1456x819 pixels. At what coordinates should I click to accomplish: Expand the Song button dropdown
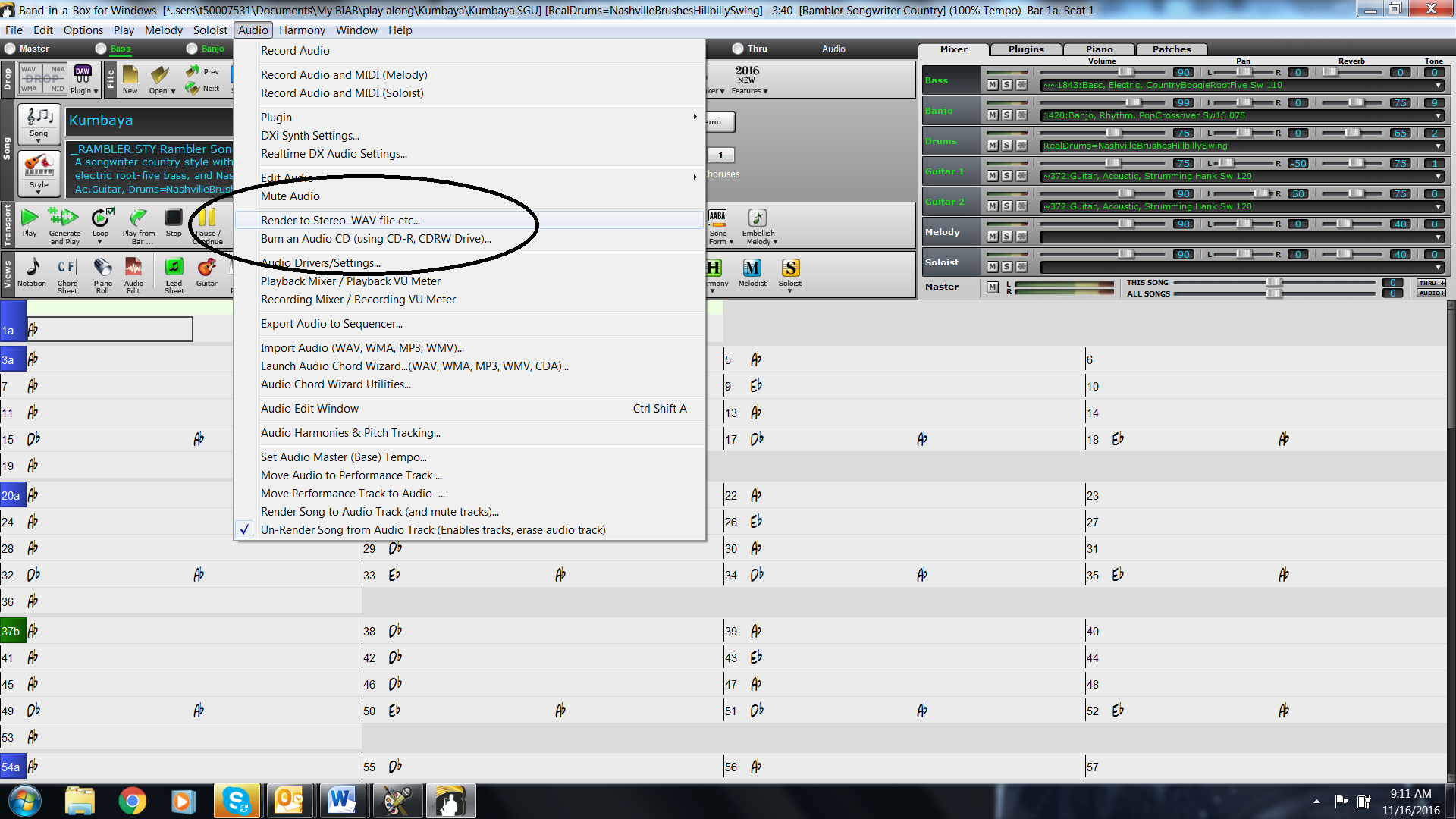tap(38, 141)
